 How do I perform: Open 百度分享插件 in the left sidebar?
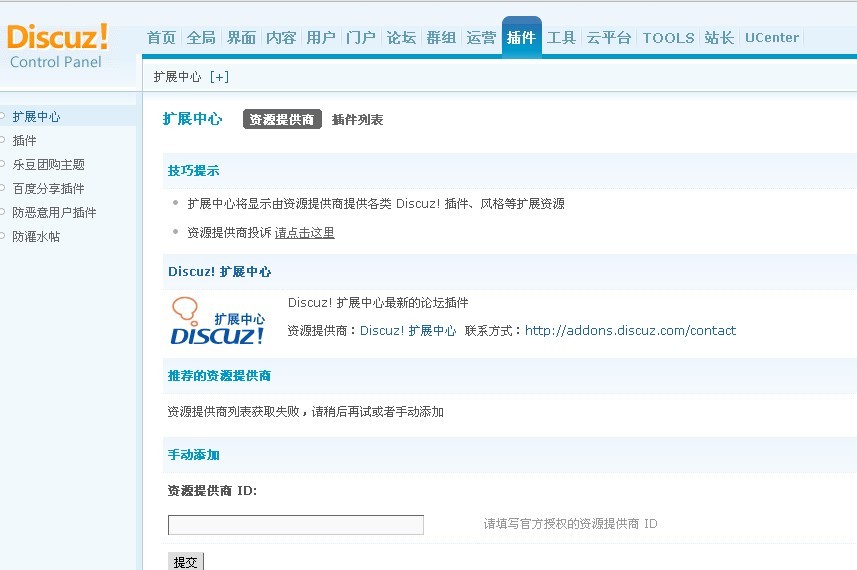pyautogui.click(x=48, y=189)
